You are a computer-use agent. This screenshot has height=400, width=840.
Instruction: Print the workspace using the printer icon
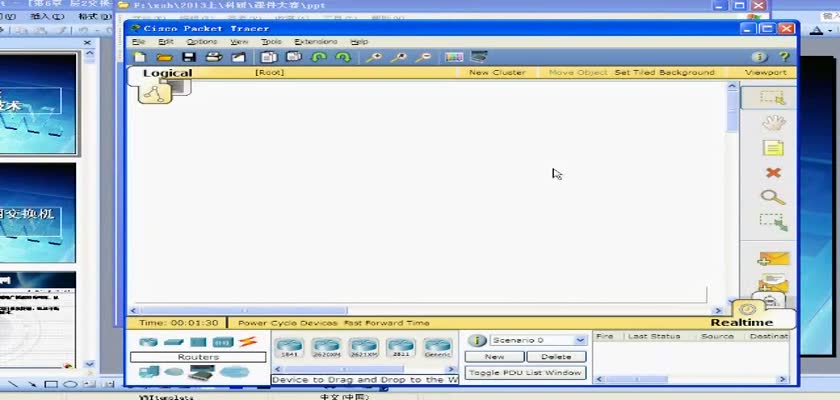(x=214, y=57)
